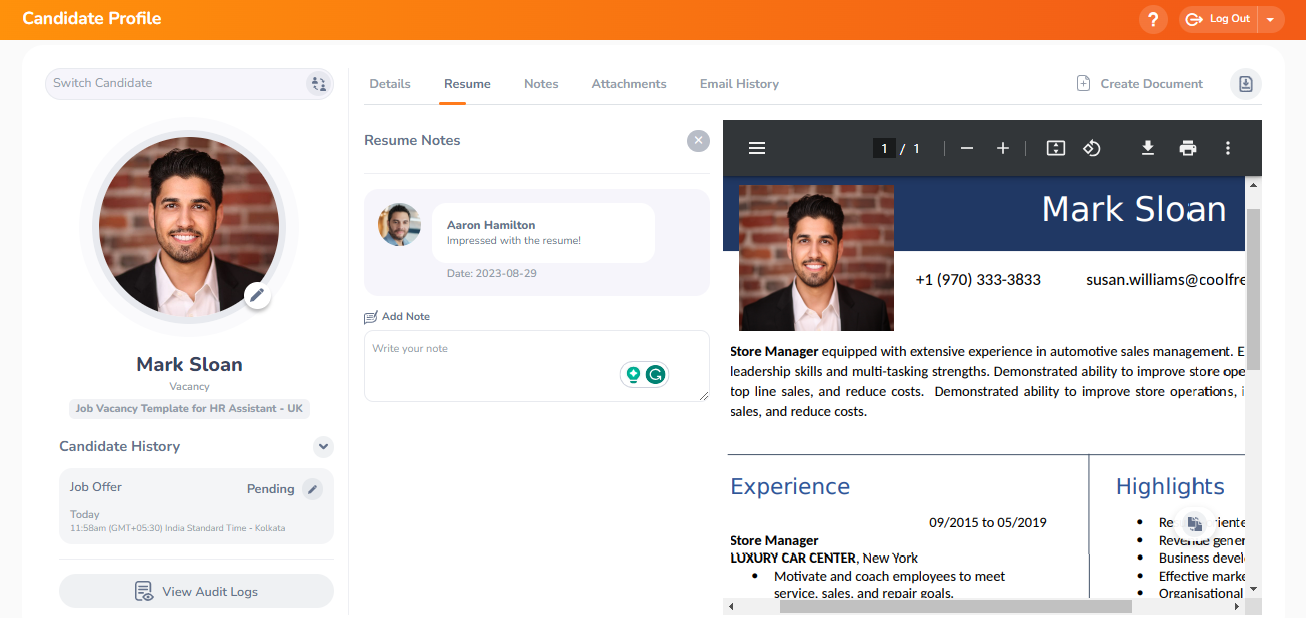Switch to the Notes tab
The image size is (1306, 618).
tap(541, 84)
